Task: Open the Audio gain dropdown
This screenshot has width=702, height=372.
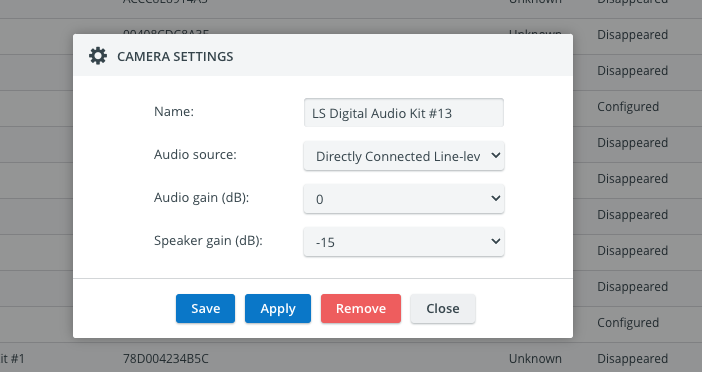Action: 404,199
